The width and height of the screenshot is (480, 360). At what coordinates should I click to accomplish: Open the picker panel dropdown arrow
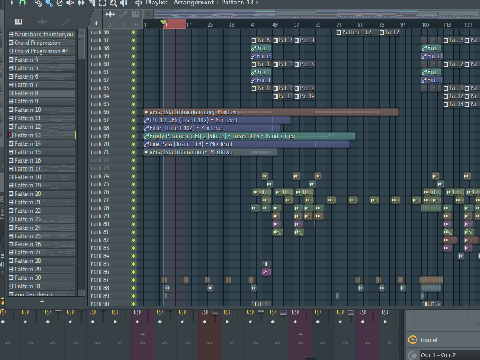point(96,23)
